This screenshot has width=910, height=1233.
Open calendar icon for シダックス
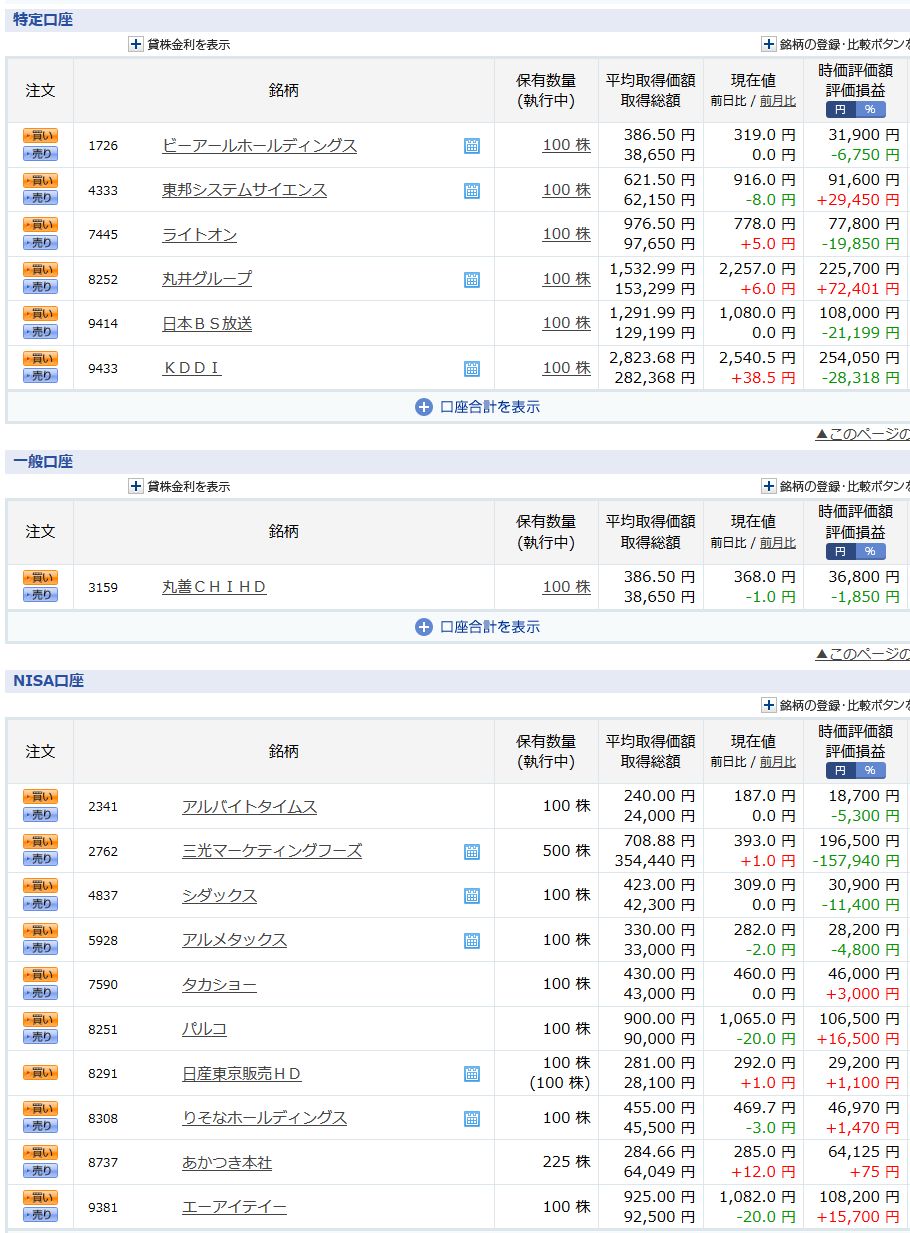point(472,896)
